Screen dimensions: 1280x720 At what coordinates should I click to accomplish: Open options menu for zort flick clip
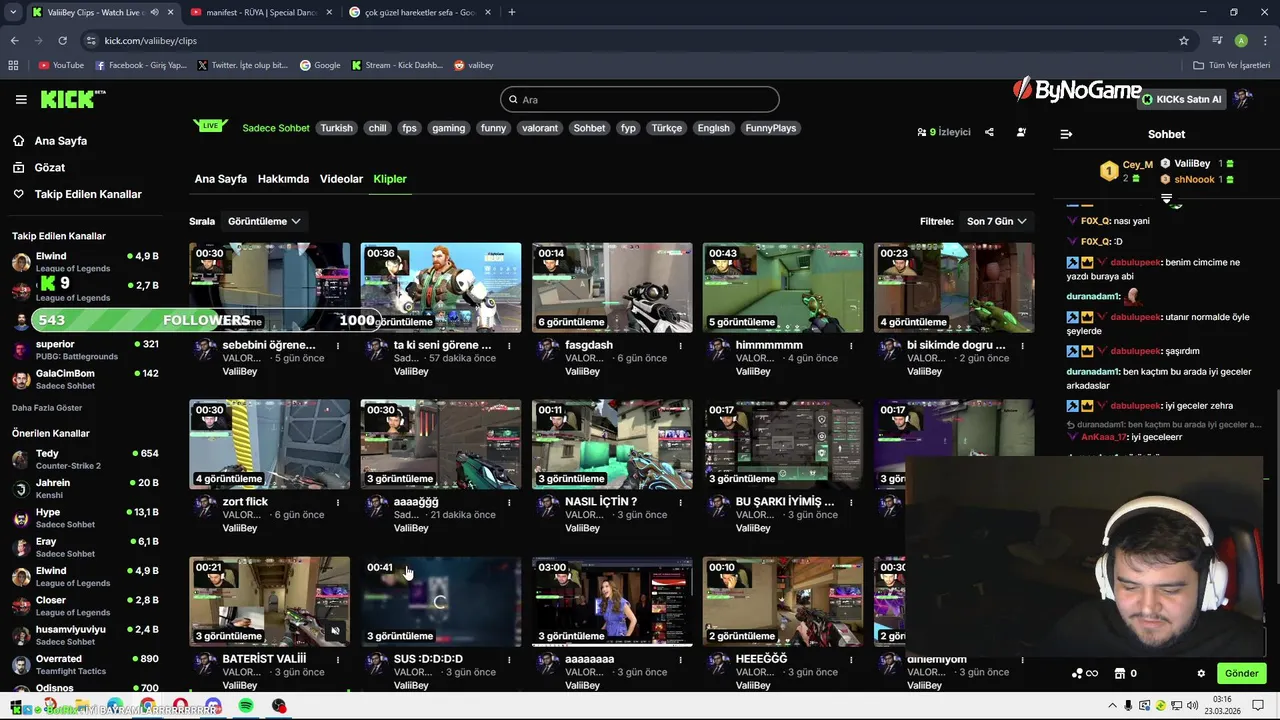click(x=338, y=502)
